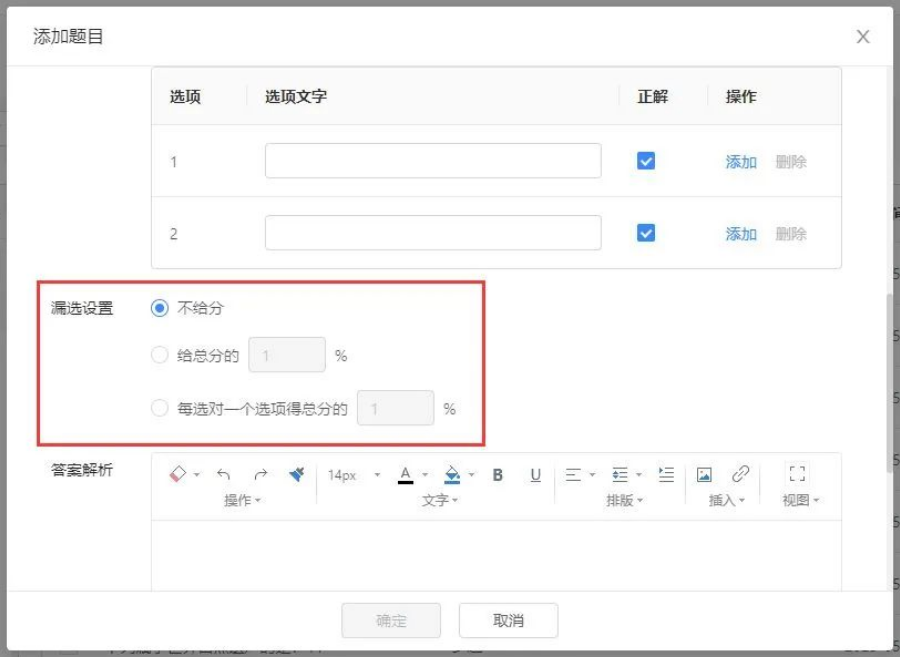Viewport: 900px width, 657px height.
Task: Click the 确定 button
Action: 391,620
